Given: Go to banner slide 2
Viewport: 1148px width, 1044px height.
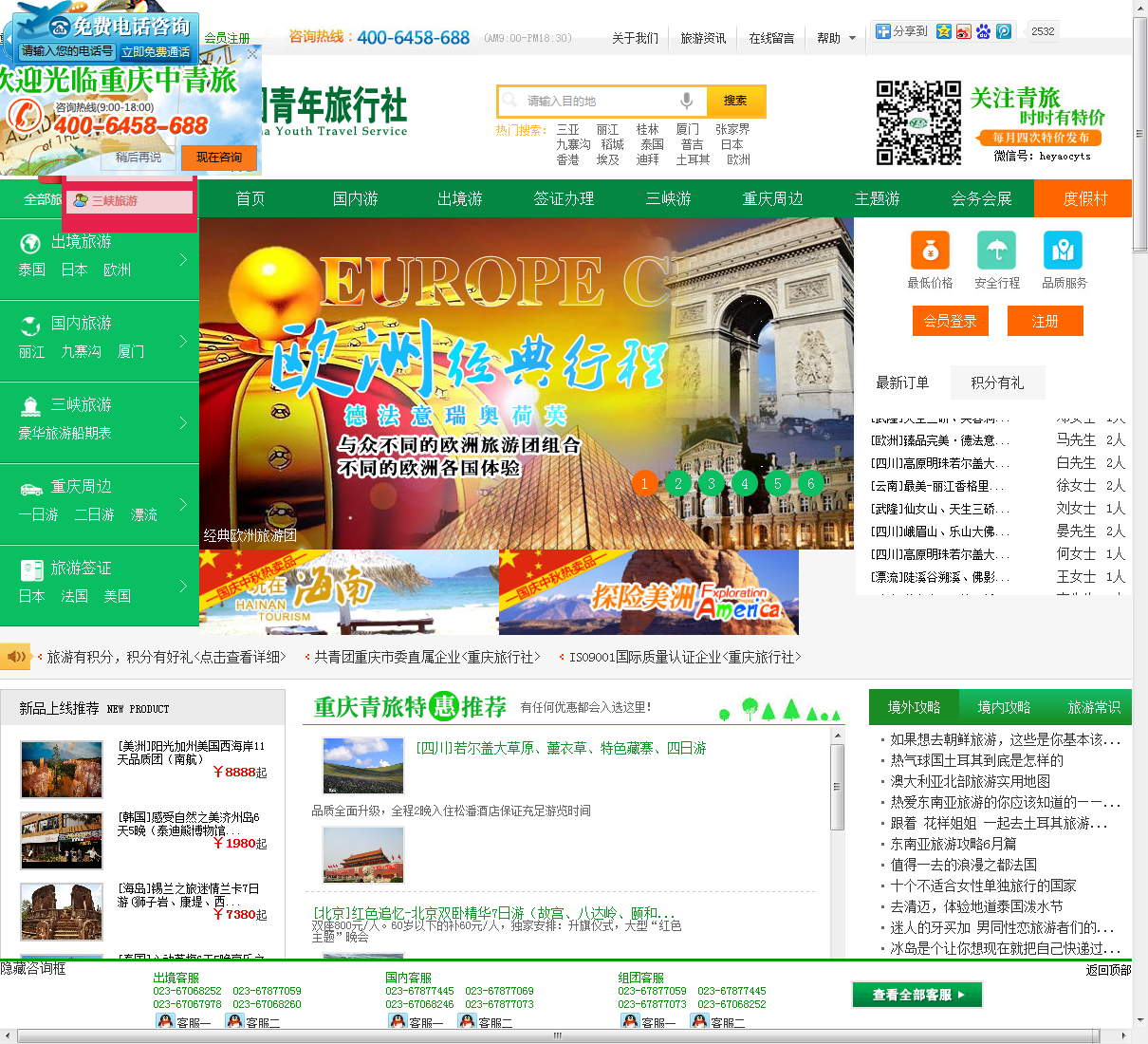Looking at the screenshot, I should 678,484.
